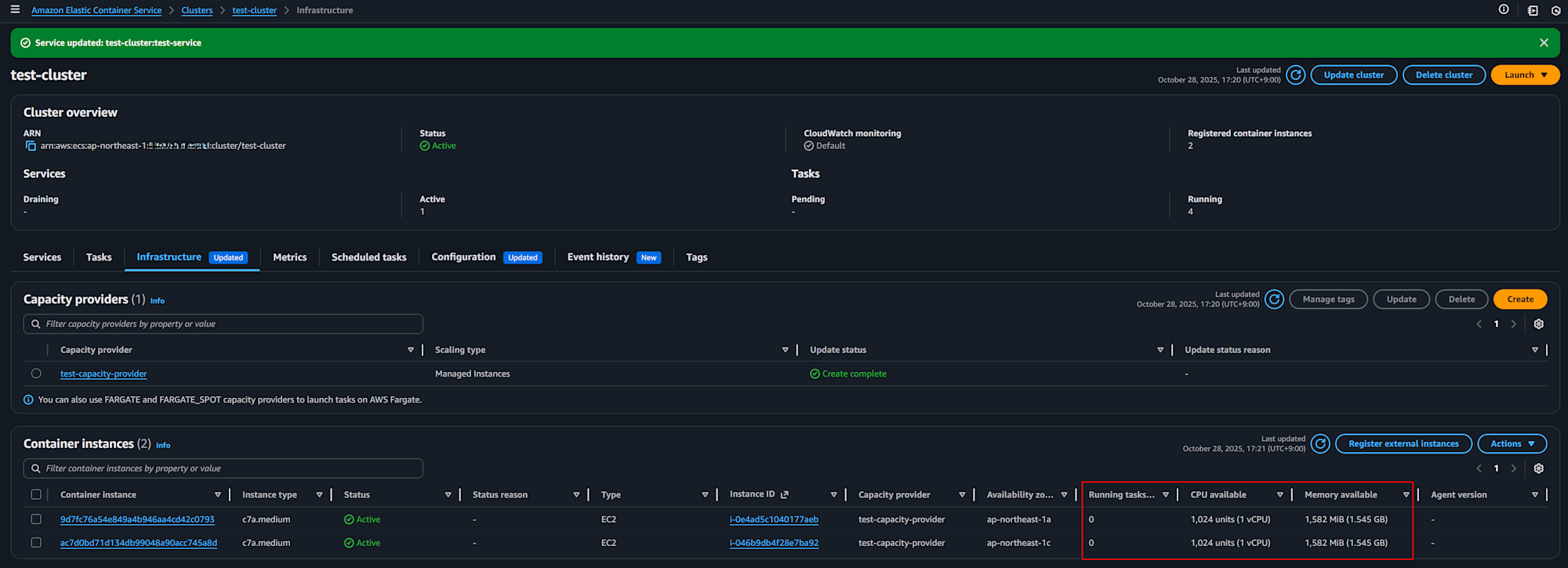
Task: Go to Amazon Elastic Container Service breadcrumb
Action: click(x=96, y=10)
